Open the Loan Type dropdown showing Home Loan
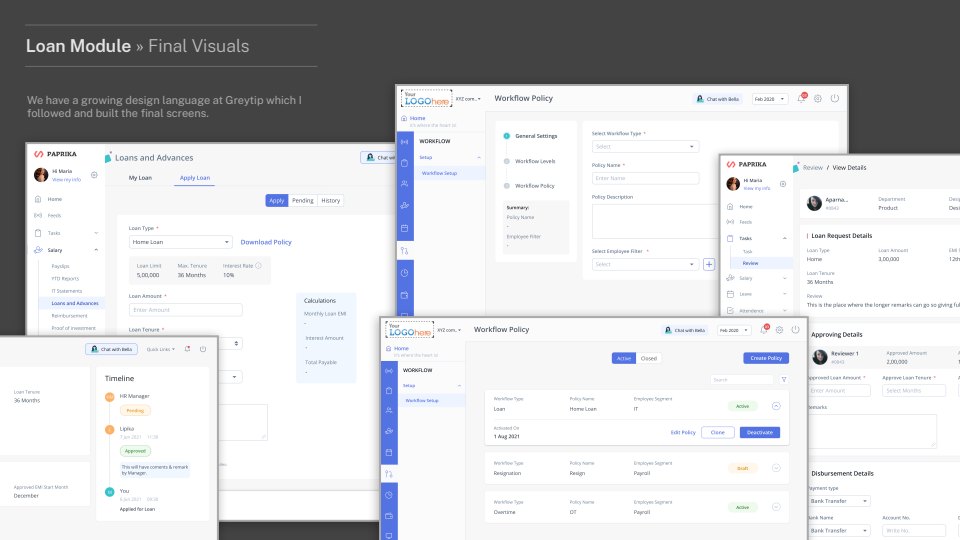This screenshot has height=540, width=960. click(x=181, y=242)
